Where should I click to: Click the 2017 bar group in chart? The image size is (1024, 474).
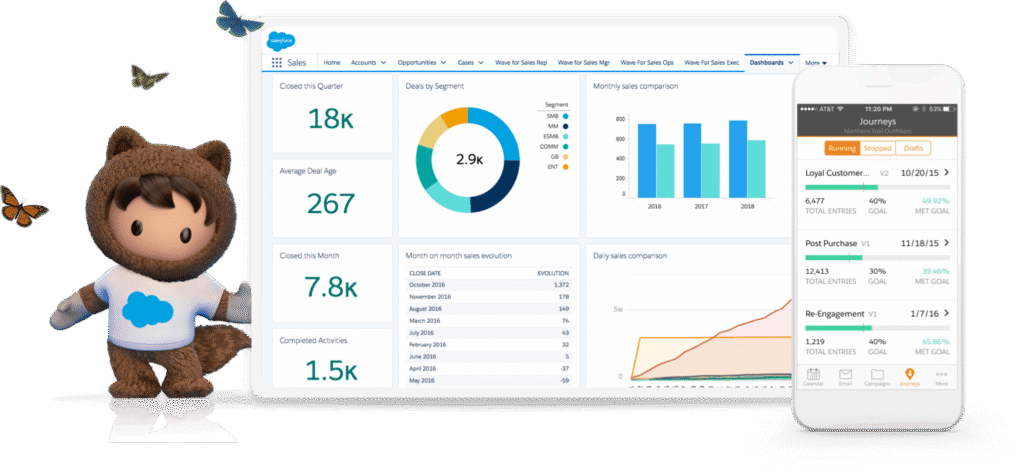tap(701, 160)
